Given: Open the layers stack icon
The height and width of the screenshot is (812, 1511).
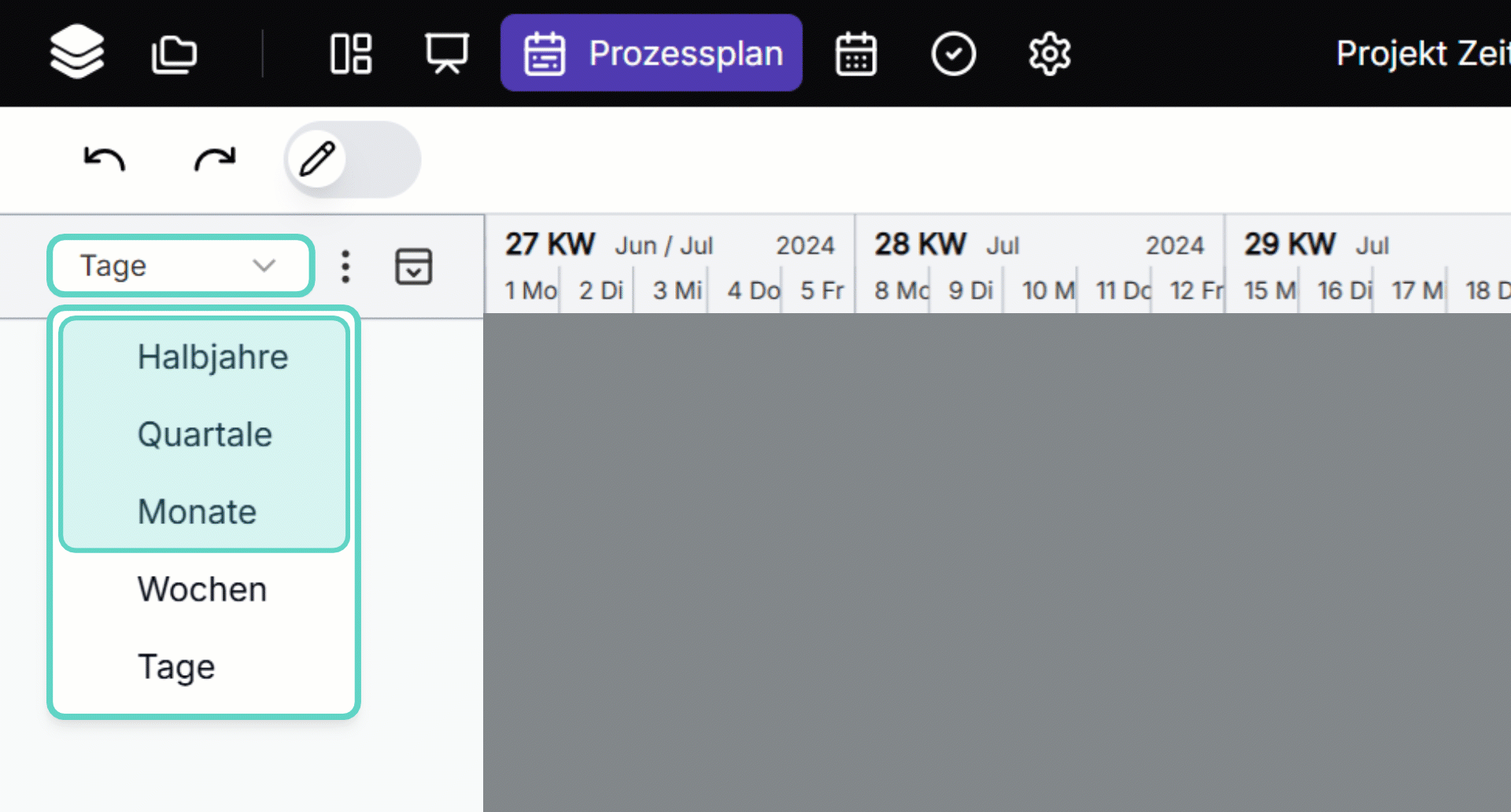Looking at the screenshot, I should click(x=76, y=52).
